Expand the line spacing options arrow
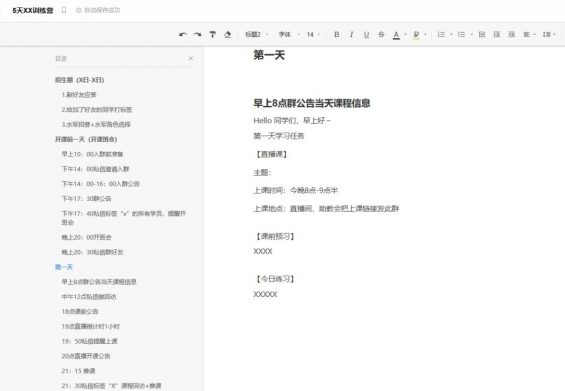565x391 pixels. [x=555, y=35]
